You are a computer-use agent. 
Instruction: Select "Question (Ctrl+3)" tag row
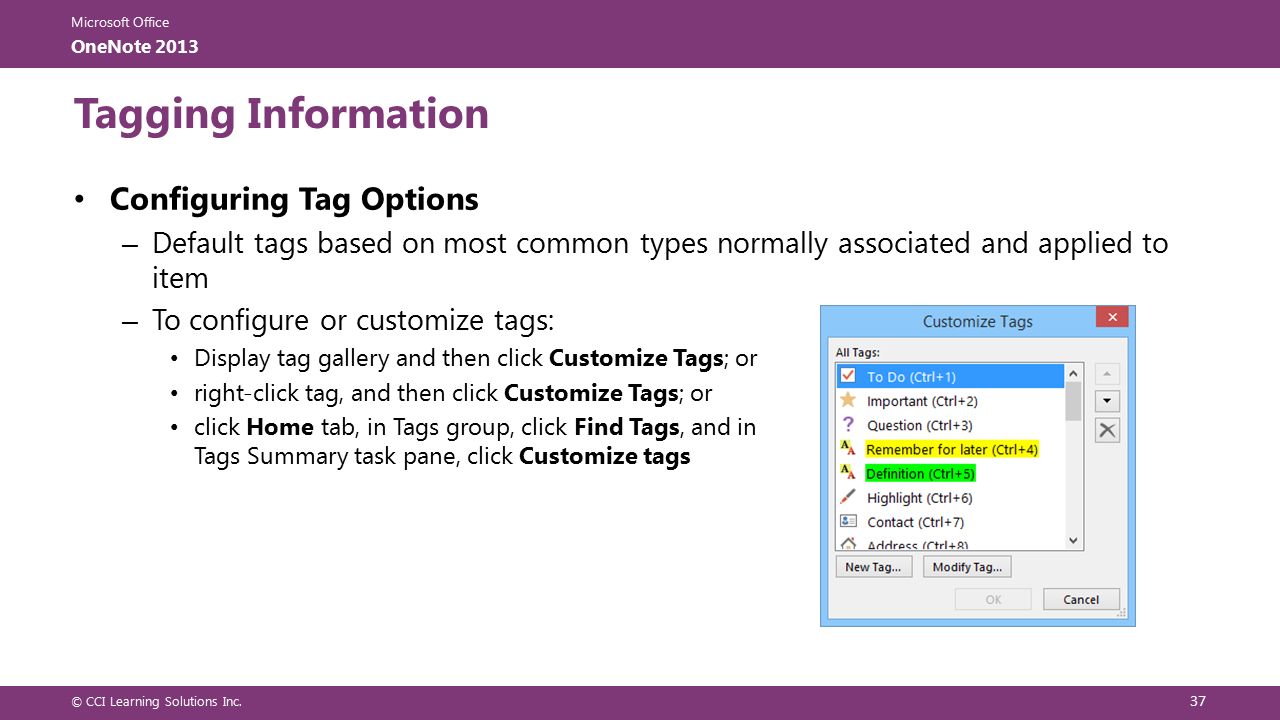[951, 425]
